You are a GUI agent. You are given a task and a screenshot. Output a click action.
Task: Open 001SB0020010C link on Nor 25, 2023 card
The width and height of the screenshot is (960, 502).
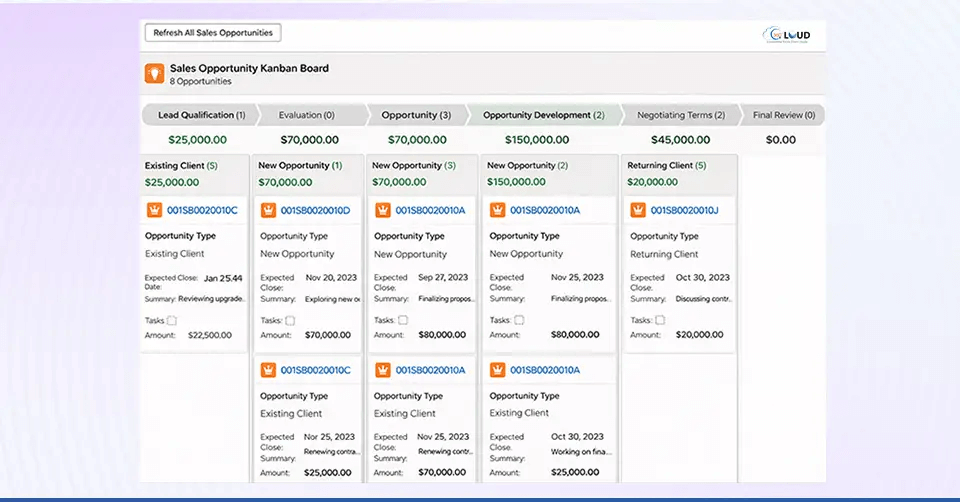pos(316,370)
